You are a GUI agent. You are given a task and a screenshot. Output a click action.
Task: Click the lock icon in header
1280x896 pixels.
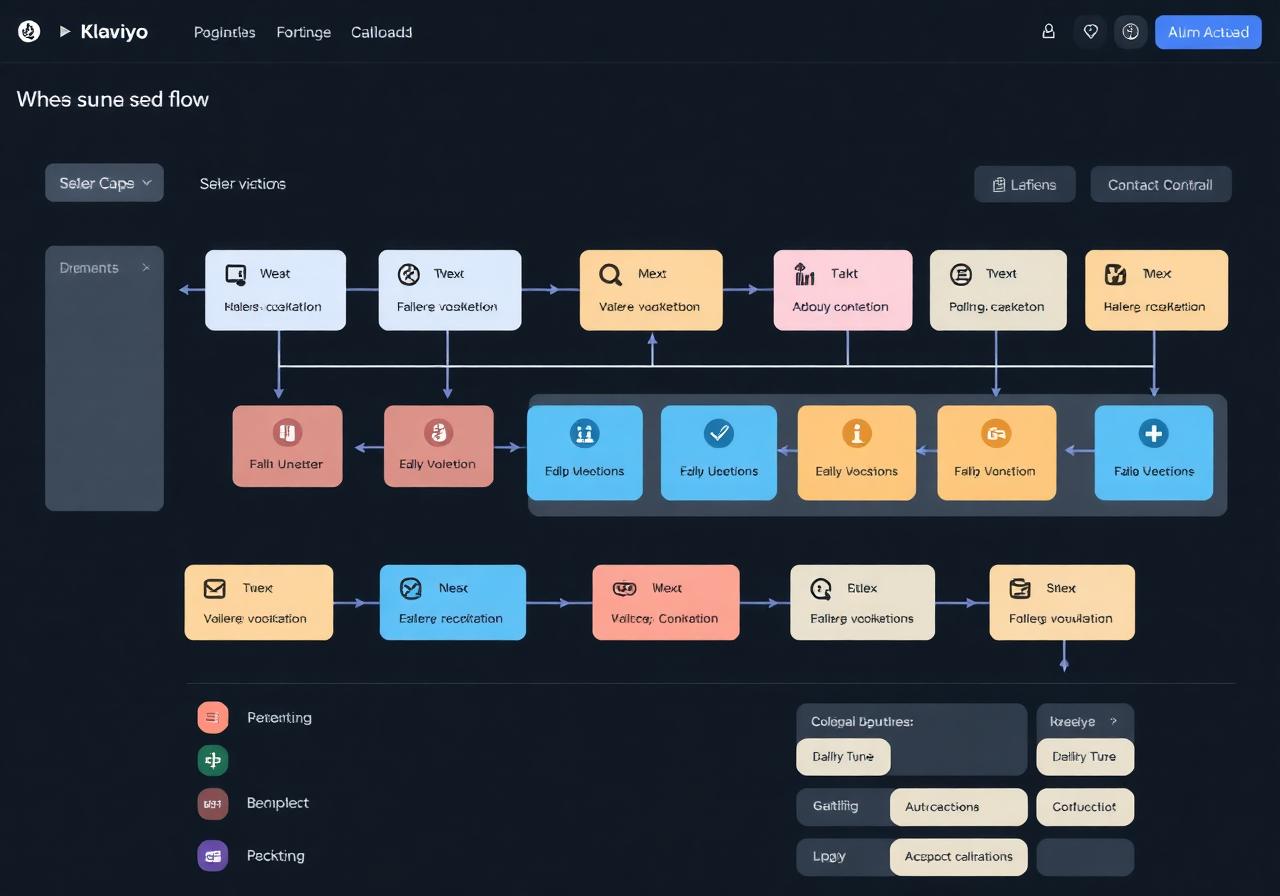click(1048, 32)
